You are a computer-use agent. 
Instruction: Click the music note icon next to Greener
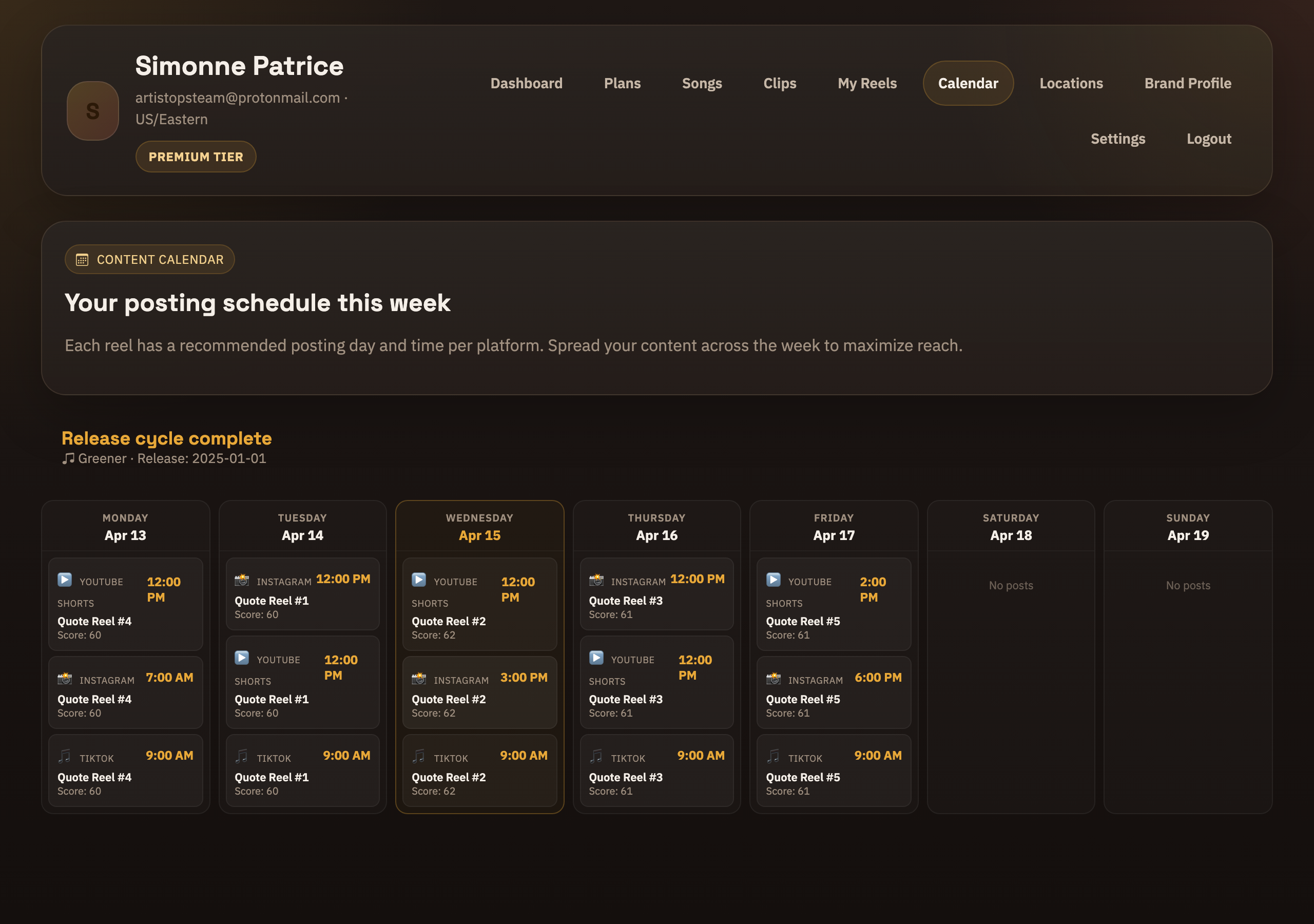pos(68,458)
